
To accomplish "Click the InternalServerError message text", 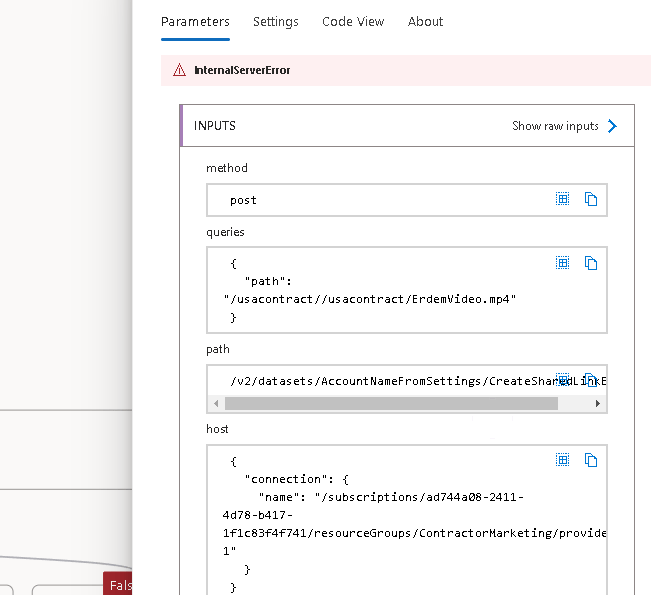I will point(242,70).
